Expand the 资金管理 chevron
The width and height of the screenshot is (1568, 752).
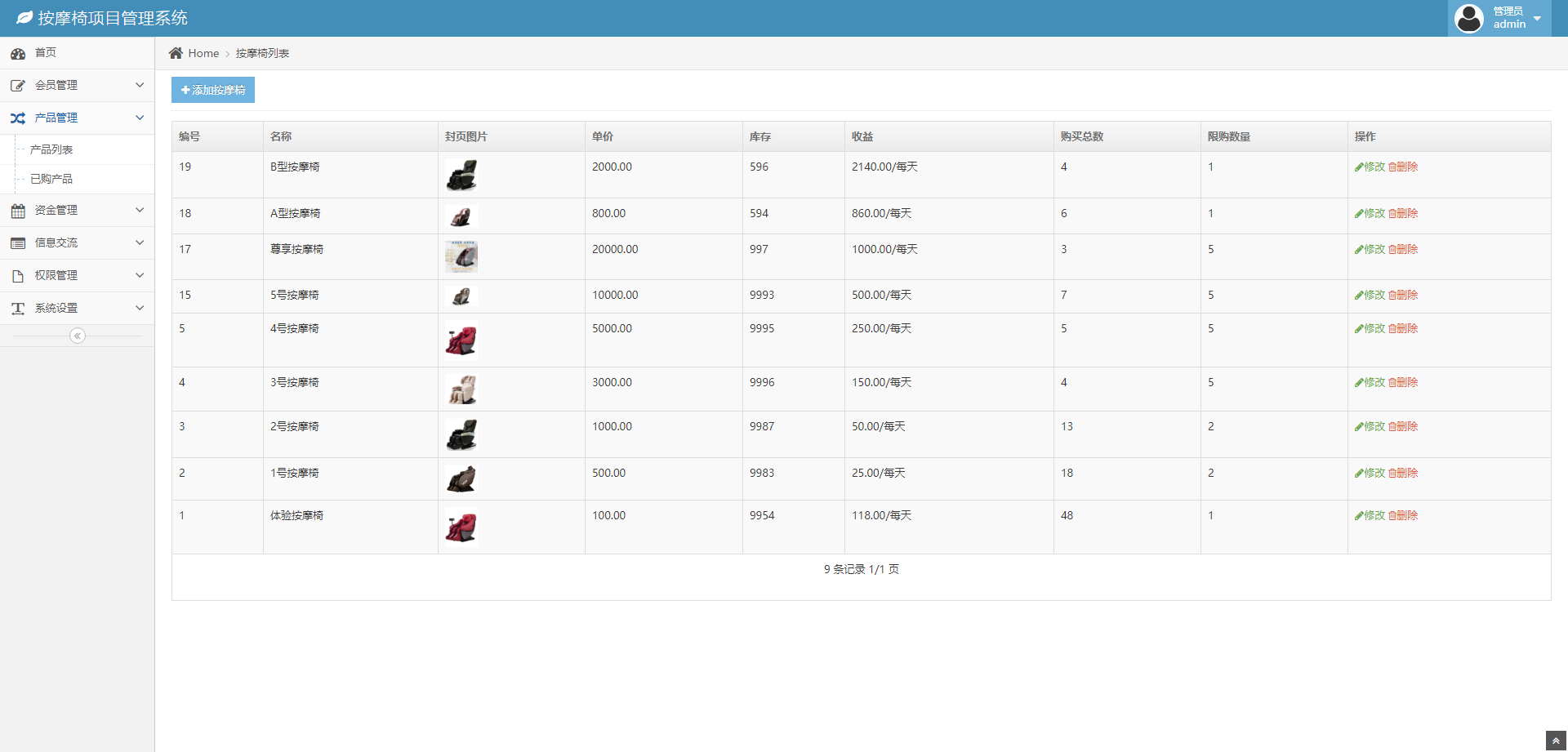[x=140, y=210]
